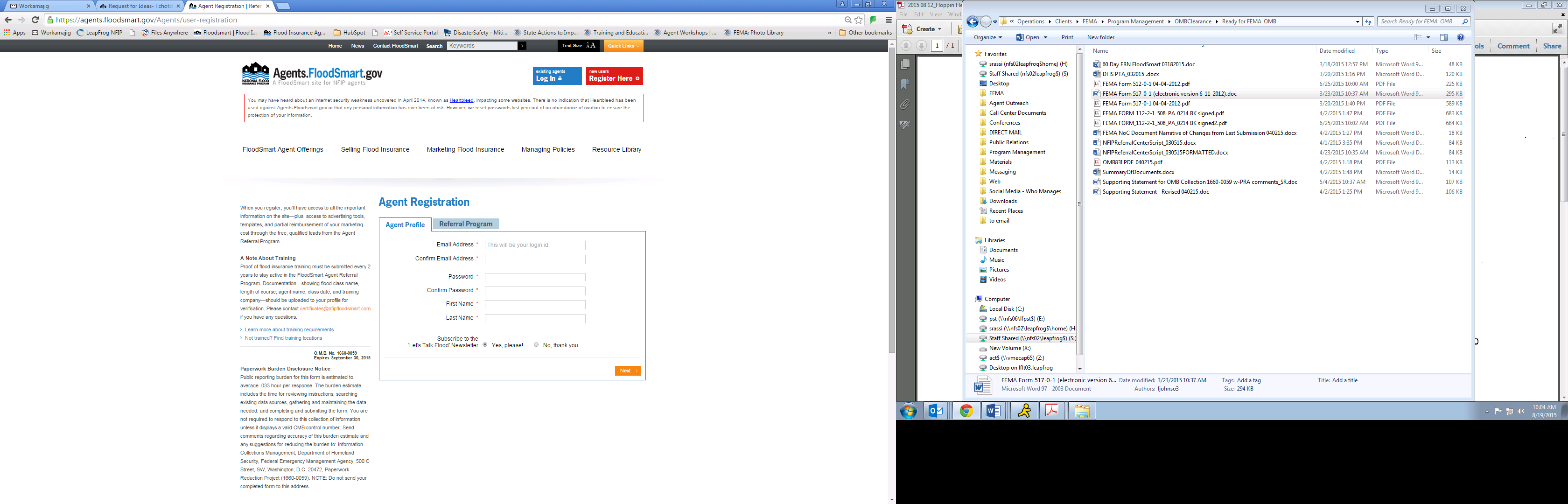Bookmark page with Chrome star icon
1568x504 pixels.
point(858,20)
